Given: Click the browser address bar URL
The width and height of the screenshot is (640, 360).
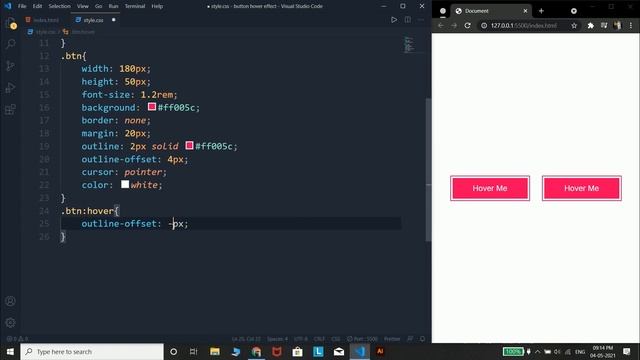Looking at the screenshot, I should coord(524,25).
